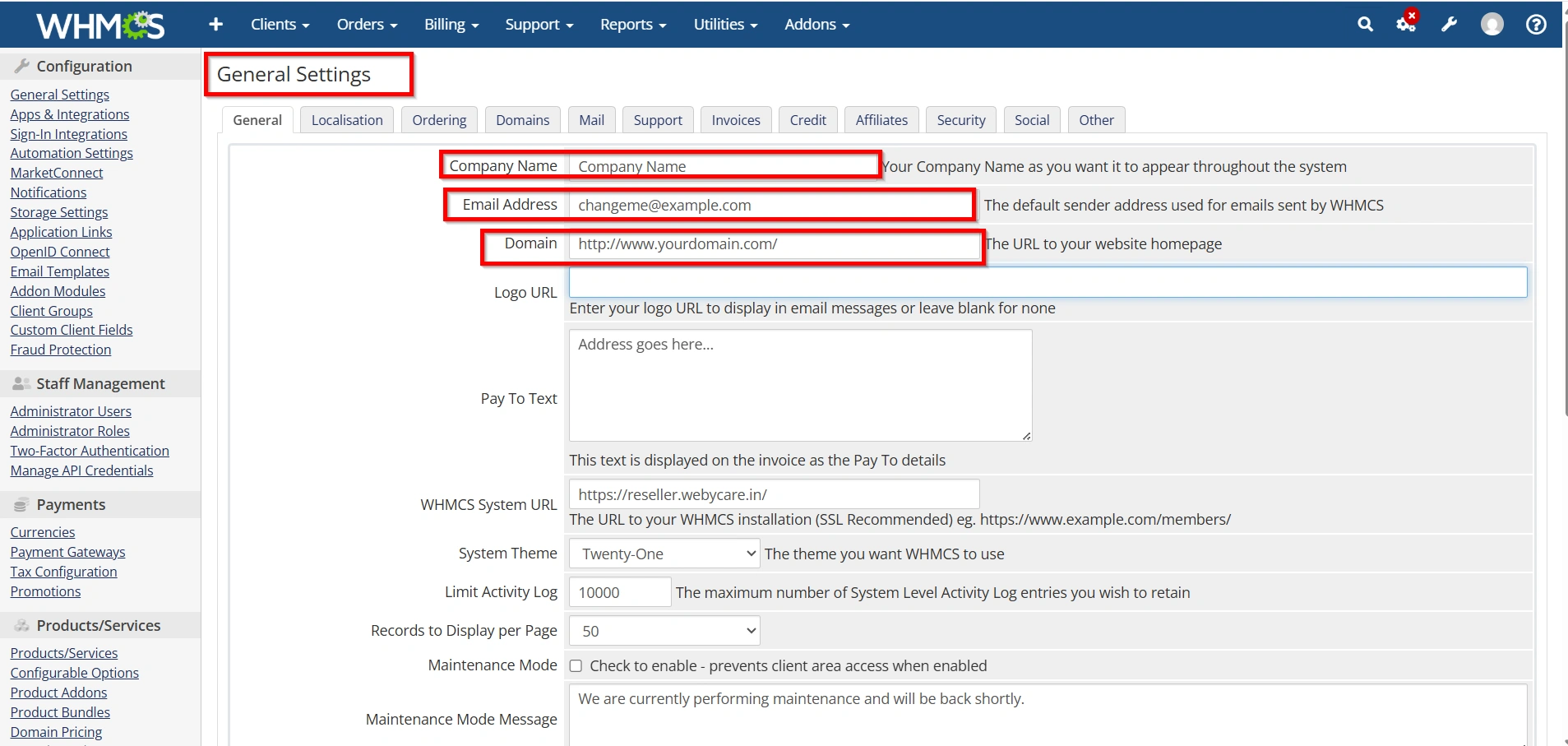Enable the Maintenance Mode checkbox

[576, 666]
